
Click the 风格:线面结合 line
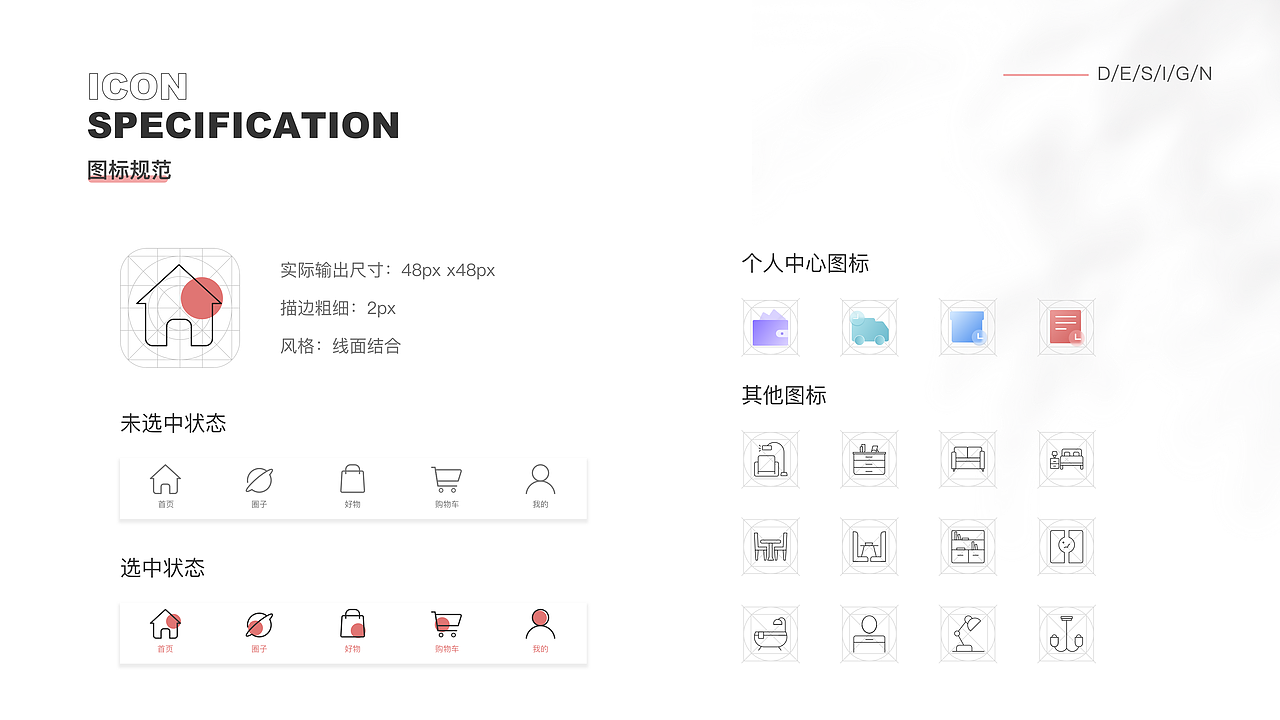[x=340, y=346]
